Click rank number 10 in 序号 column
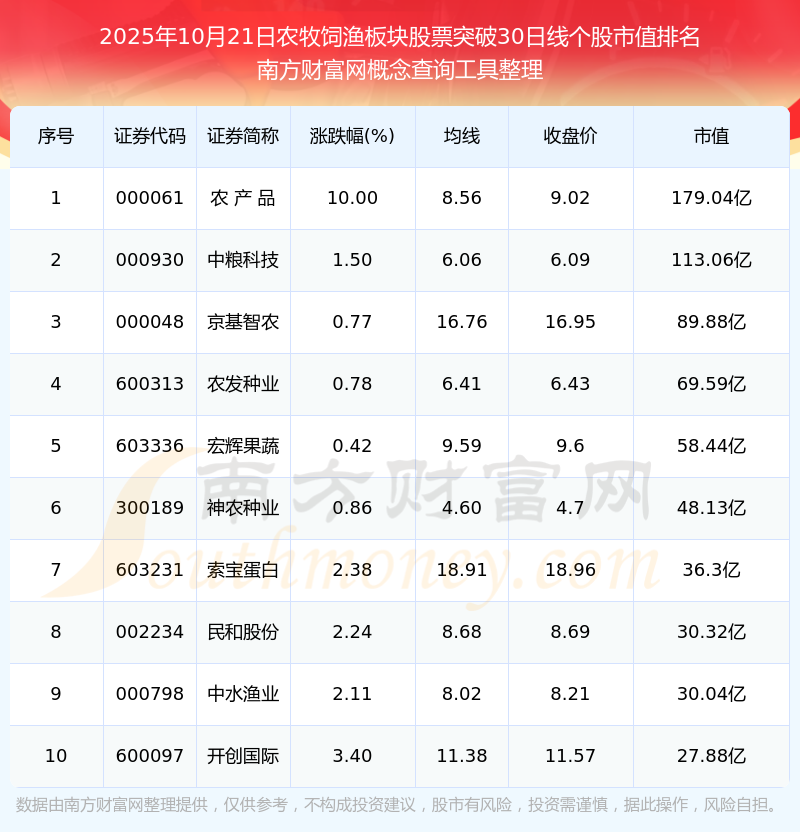The width and height of the screenshot is (800, 832). click(x=56, y=757)
